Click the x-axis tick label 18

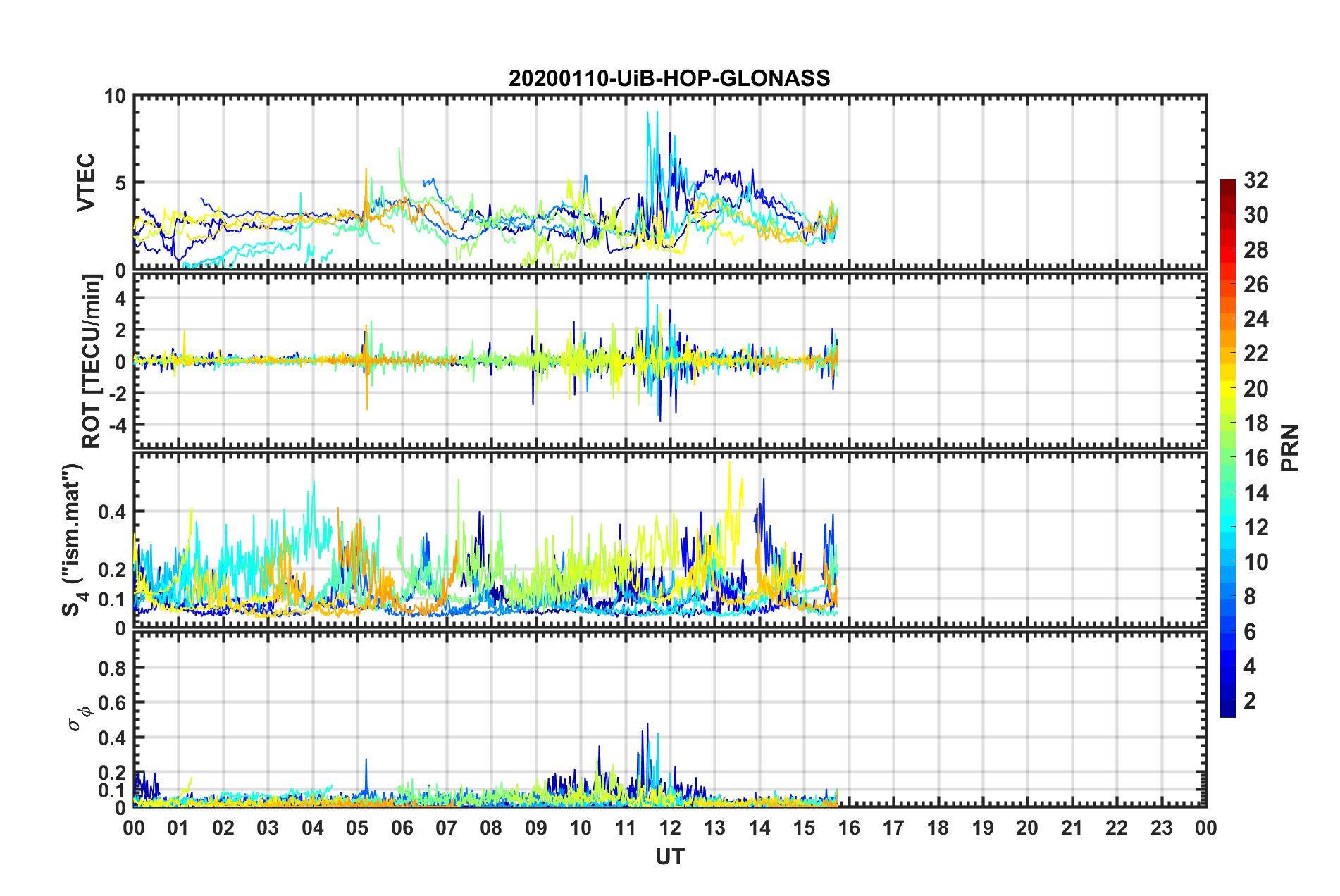pyautogui.click(x=938, y=828)
